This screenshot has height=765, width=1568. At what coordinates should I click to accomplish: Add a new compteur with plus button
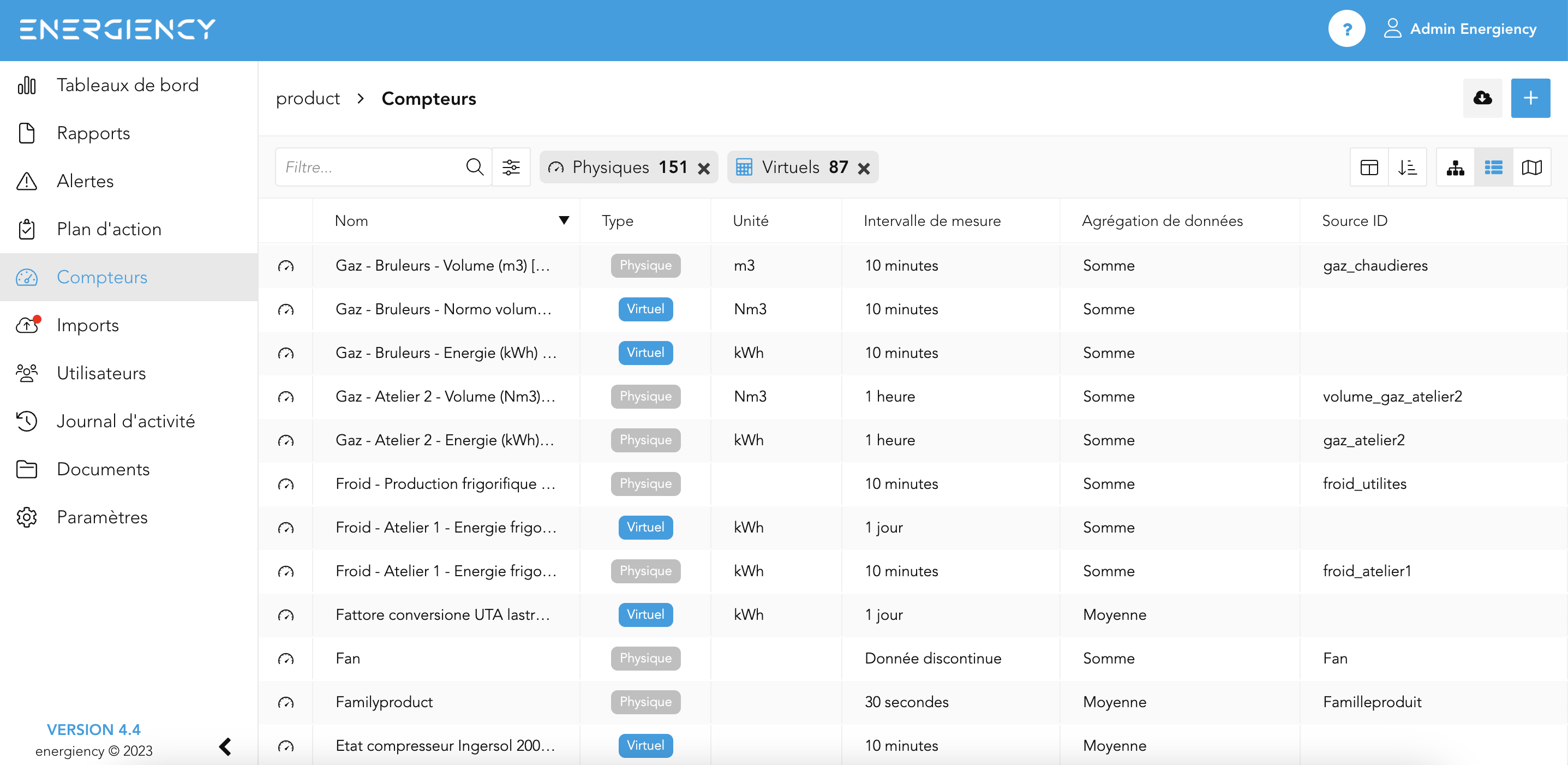1530,98
